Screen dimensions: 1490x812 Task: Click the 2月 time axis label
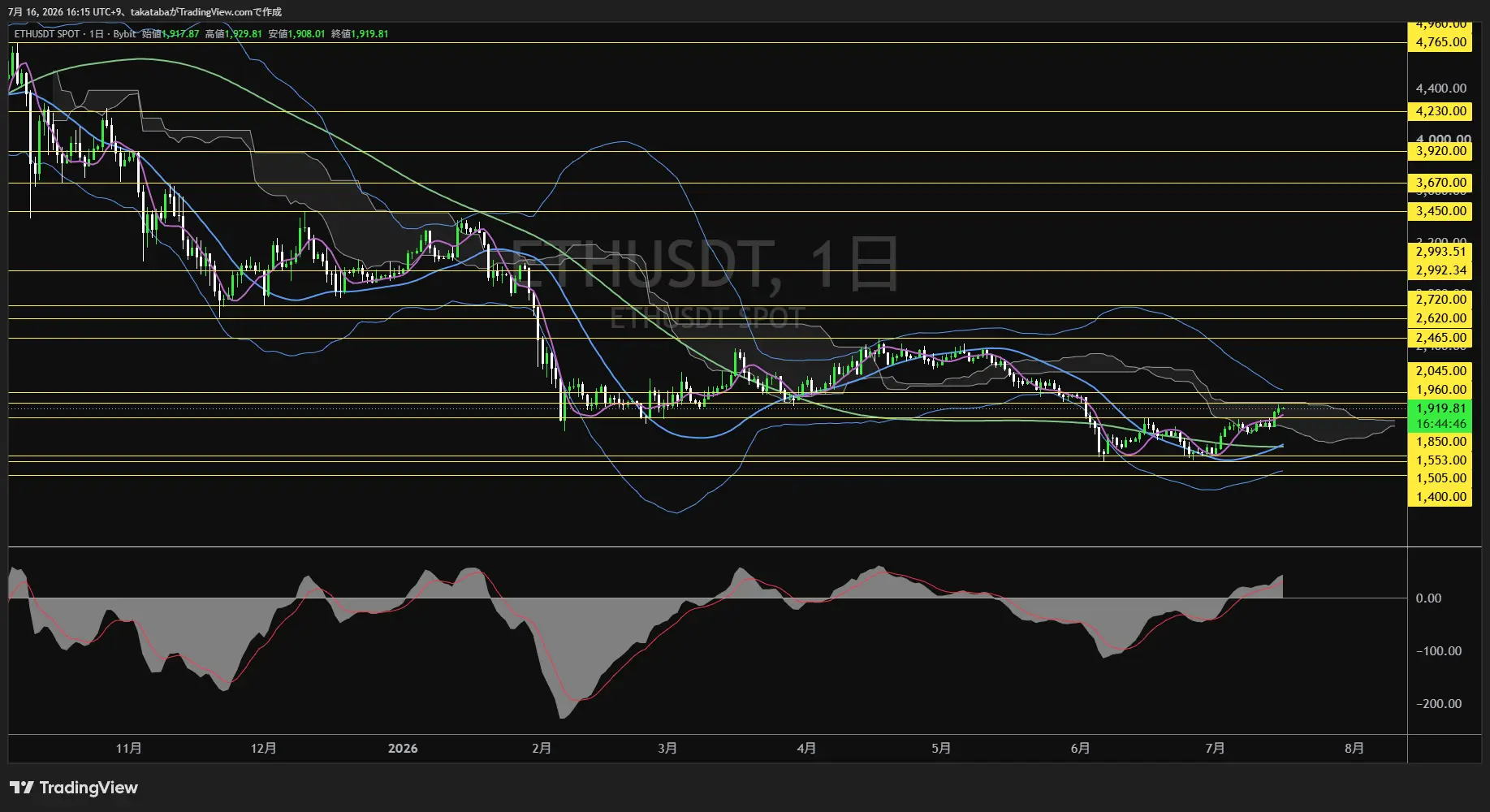542,748
